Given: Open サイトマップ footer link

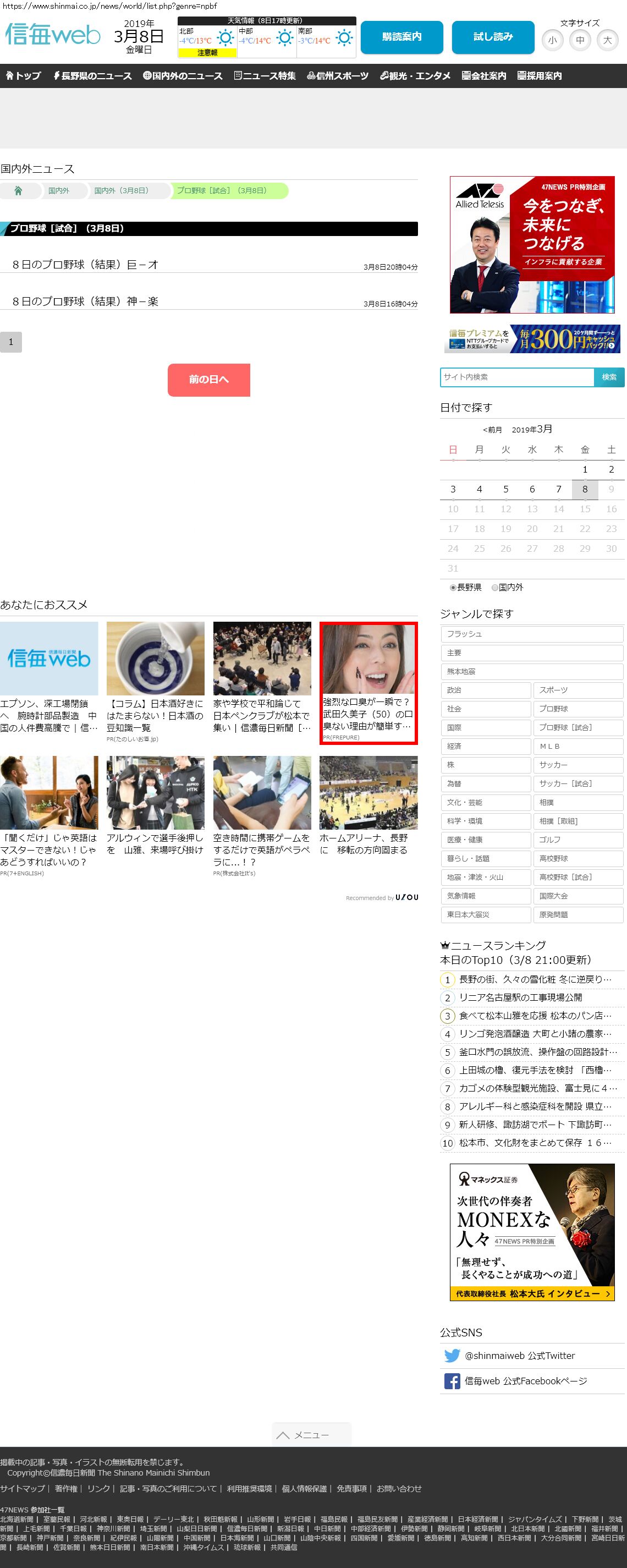Looking at the screenshot, I should point(23,1489).
